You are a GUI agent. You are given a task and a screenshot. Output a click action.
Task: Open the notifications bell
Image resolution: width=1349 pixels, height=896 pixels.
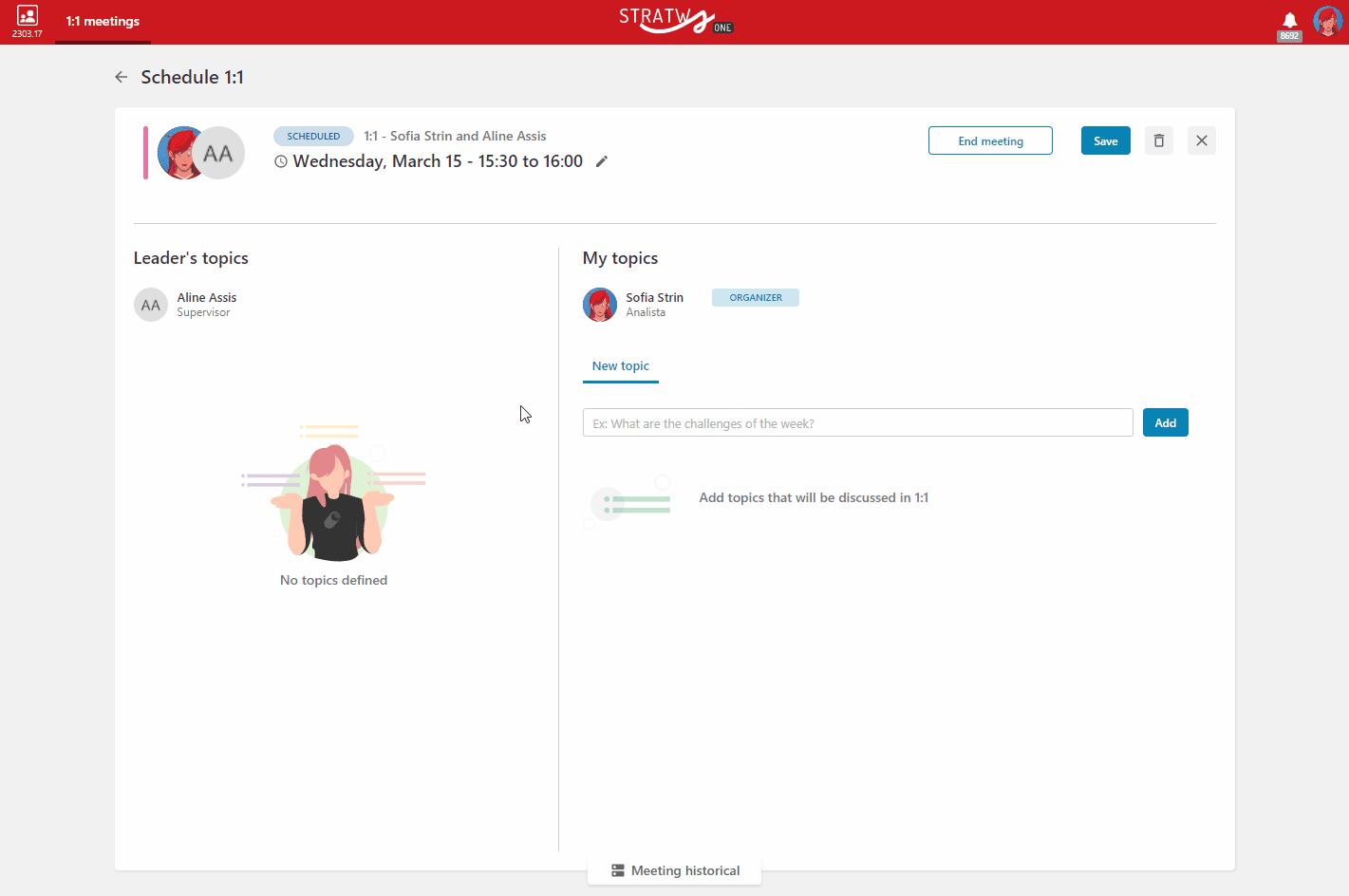coord(1289,20)
